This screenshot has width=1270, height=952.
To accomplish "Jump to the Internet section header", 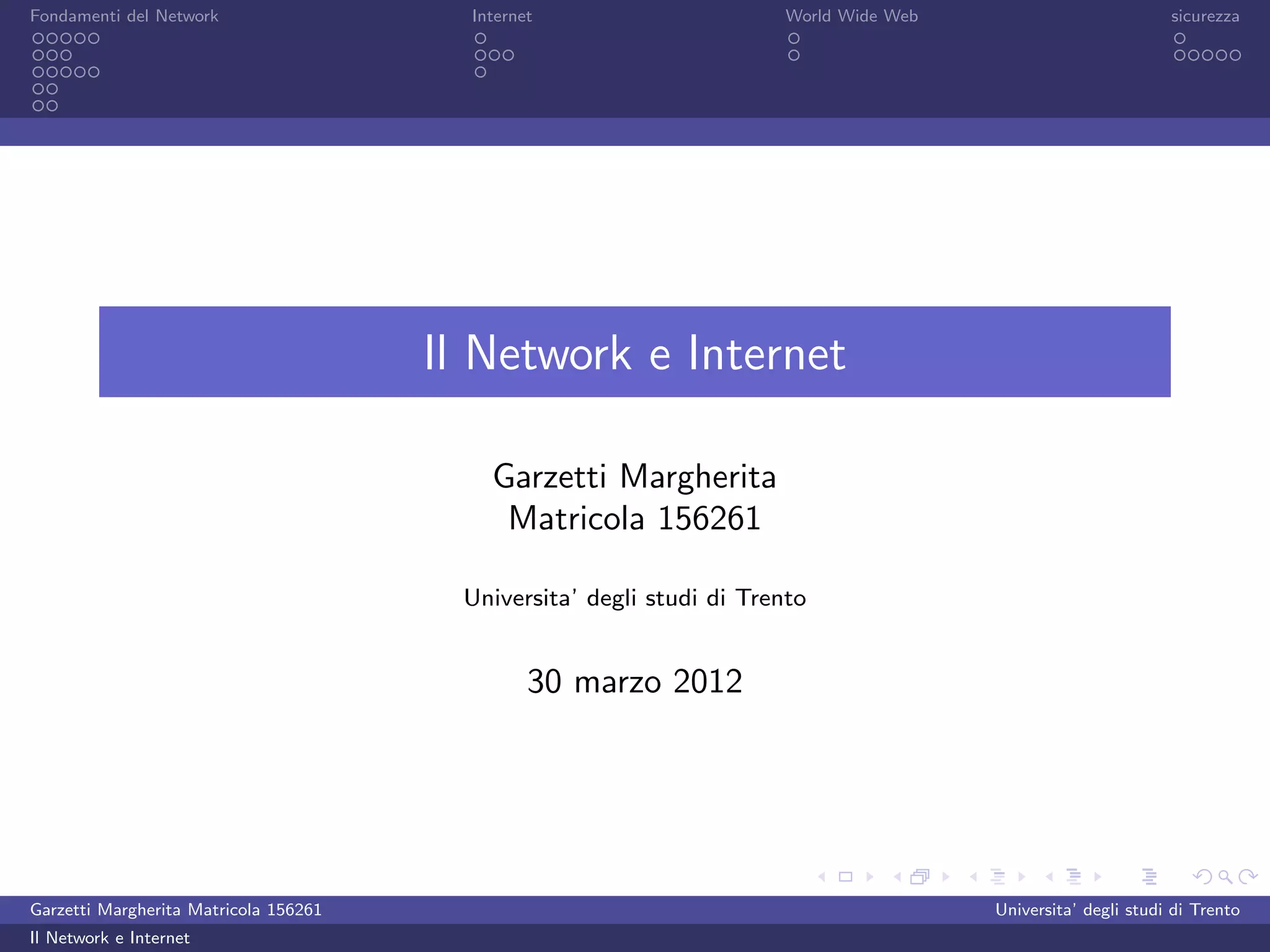I will click(x=502, y=16).
